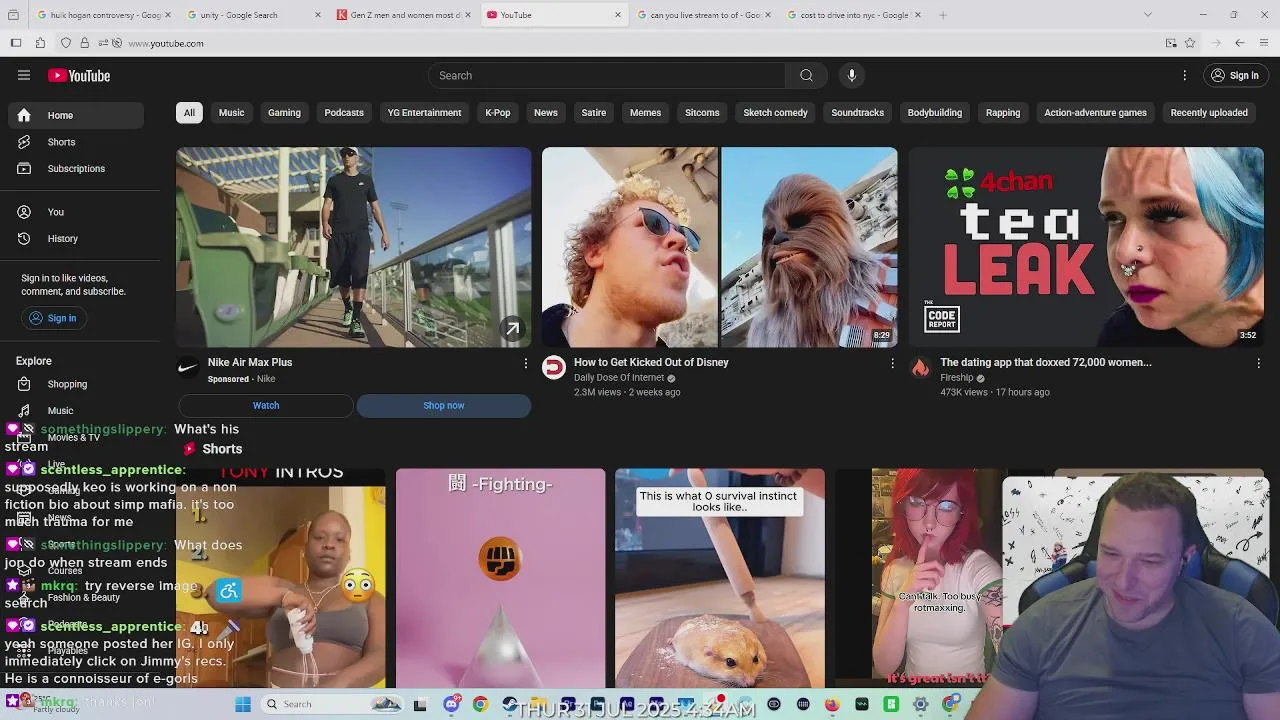Bookmark this page with the star icon
The height and width of the screenshot is (720, 1280).
click(x=1190, y=43)
